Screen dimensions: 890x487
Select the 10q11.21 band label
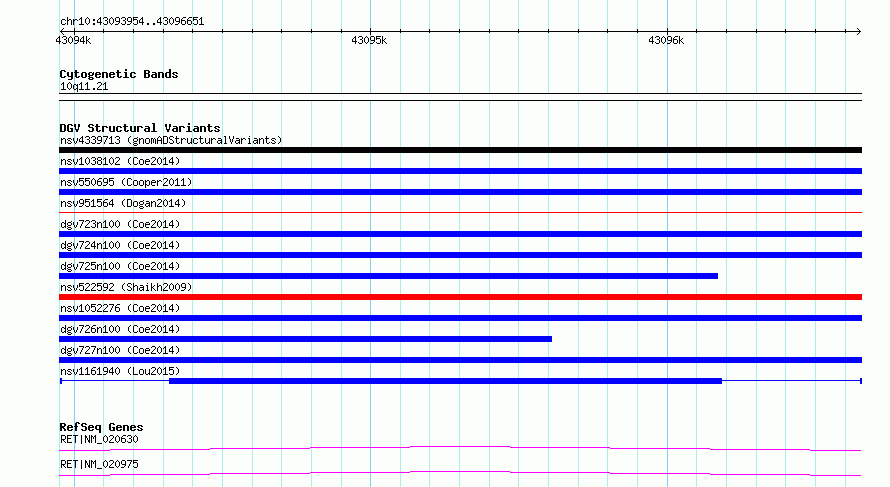tap(84, 86)
